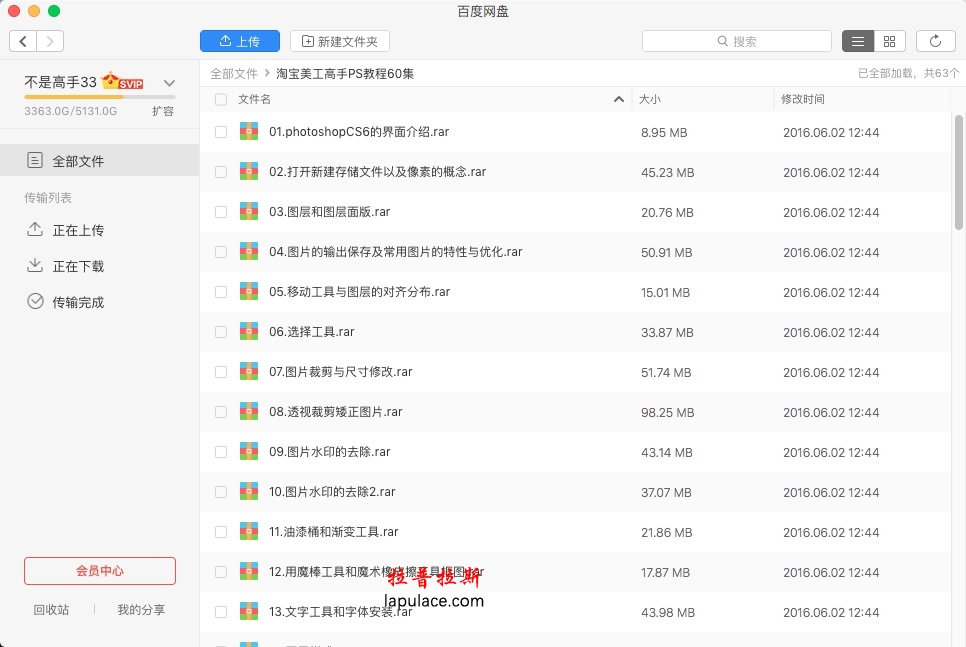Click the SVIP badge icon
966x647 pixels.
coord(123,82)
